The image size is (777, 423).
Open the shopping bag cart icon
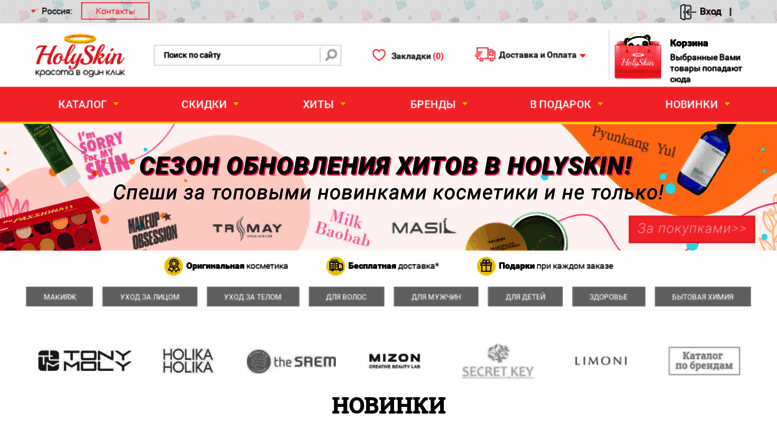point(637,56)
